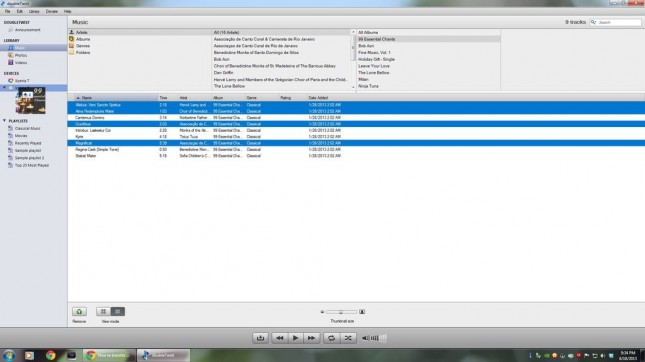Click the Remove recycle button
The width and height of the screenshot is (645, 362).
point(79,311)
